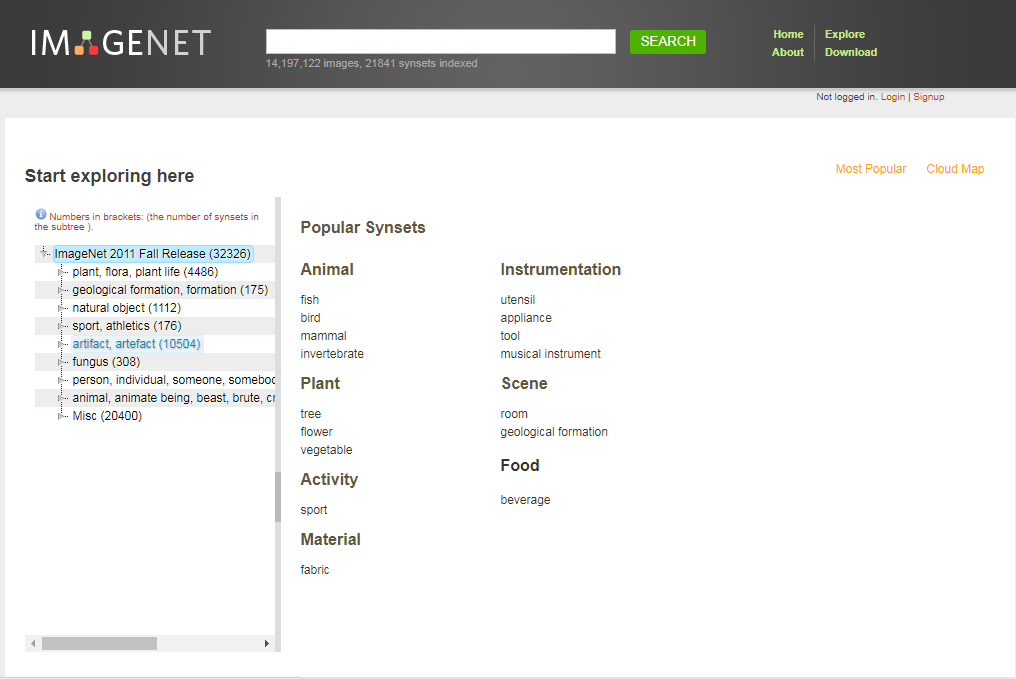Screen dimensions: 1016x679
Task: Expand the fungus tree node
Action: click(x=62, y=362)
